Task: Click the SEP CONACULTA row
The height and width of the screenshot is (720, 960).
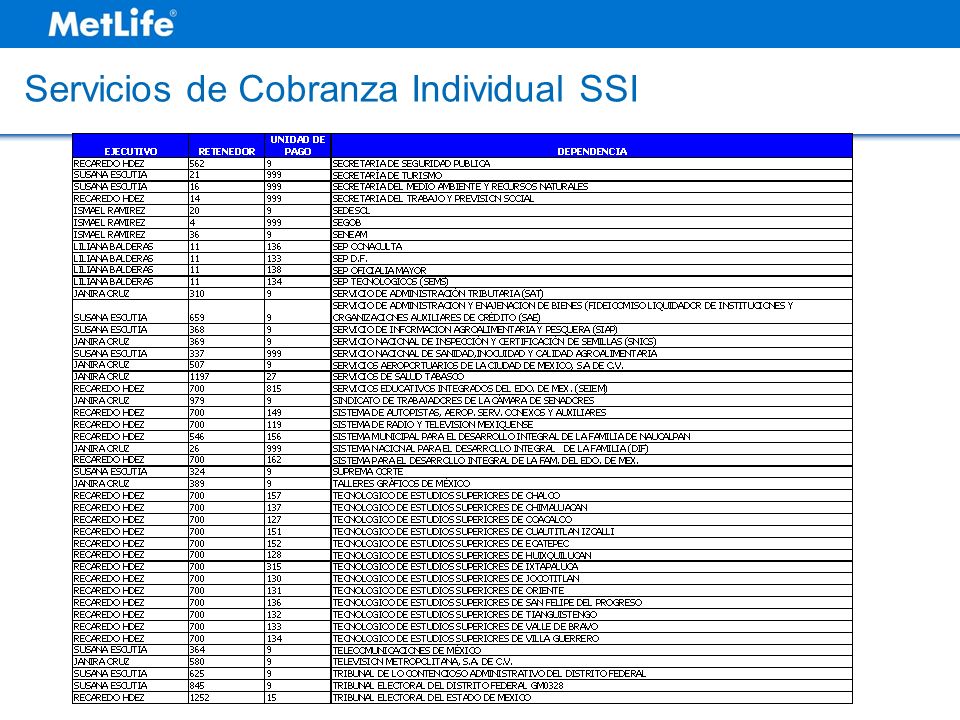Action: tap(462, 247)
